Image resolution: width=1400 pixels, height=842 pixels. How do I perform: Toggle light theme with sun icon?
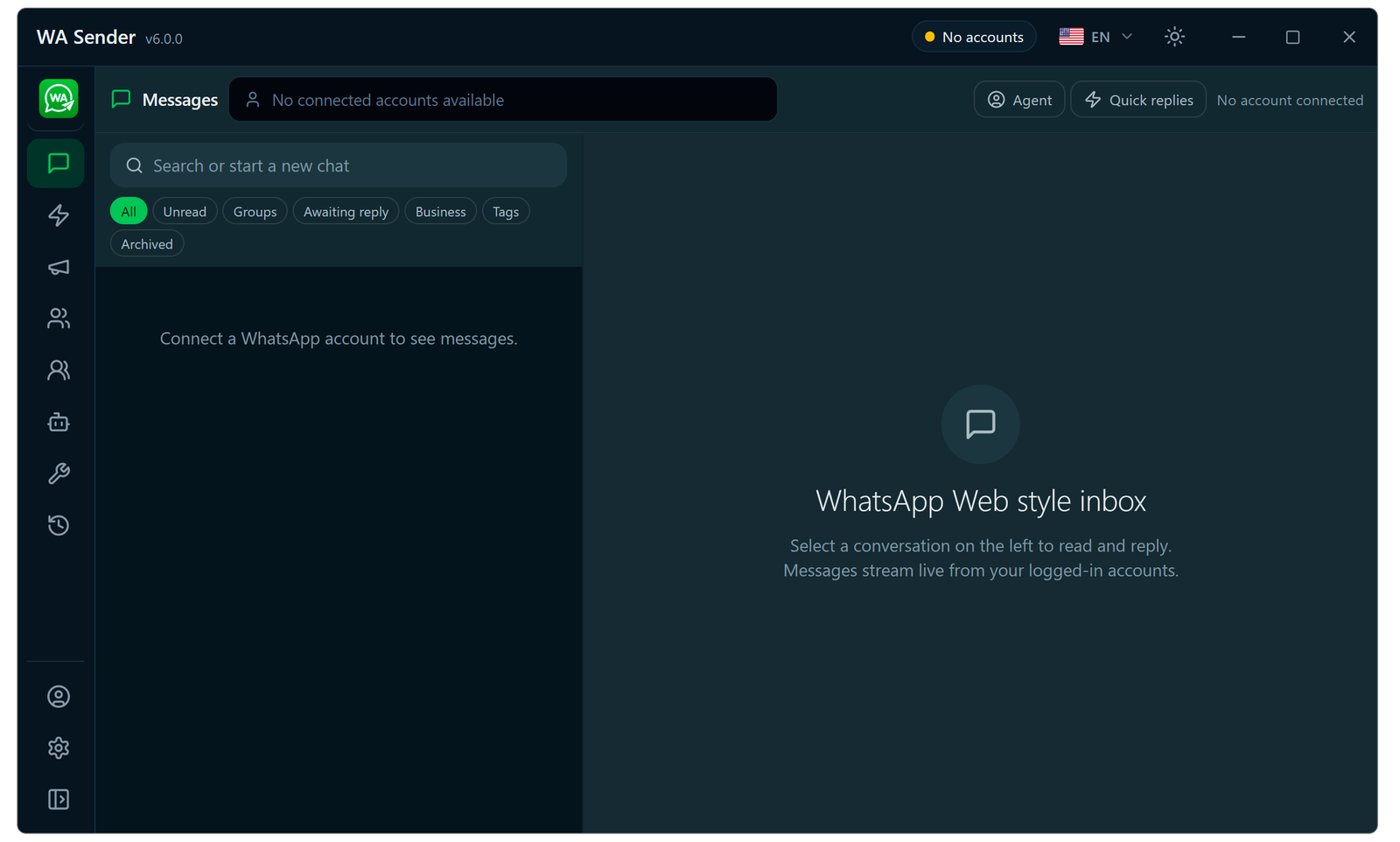1175,37
